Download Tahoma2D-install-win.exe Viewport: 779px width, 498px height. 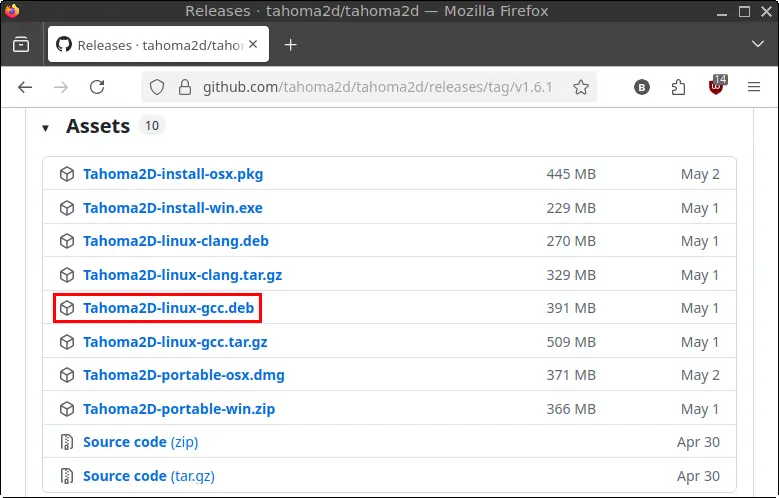pos(172,208)
